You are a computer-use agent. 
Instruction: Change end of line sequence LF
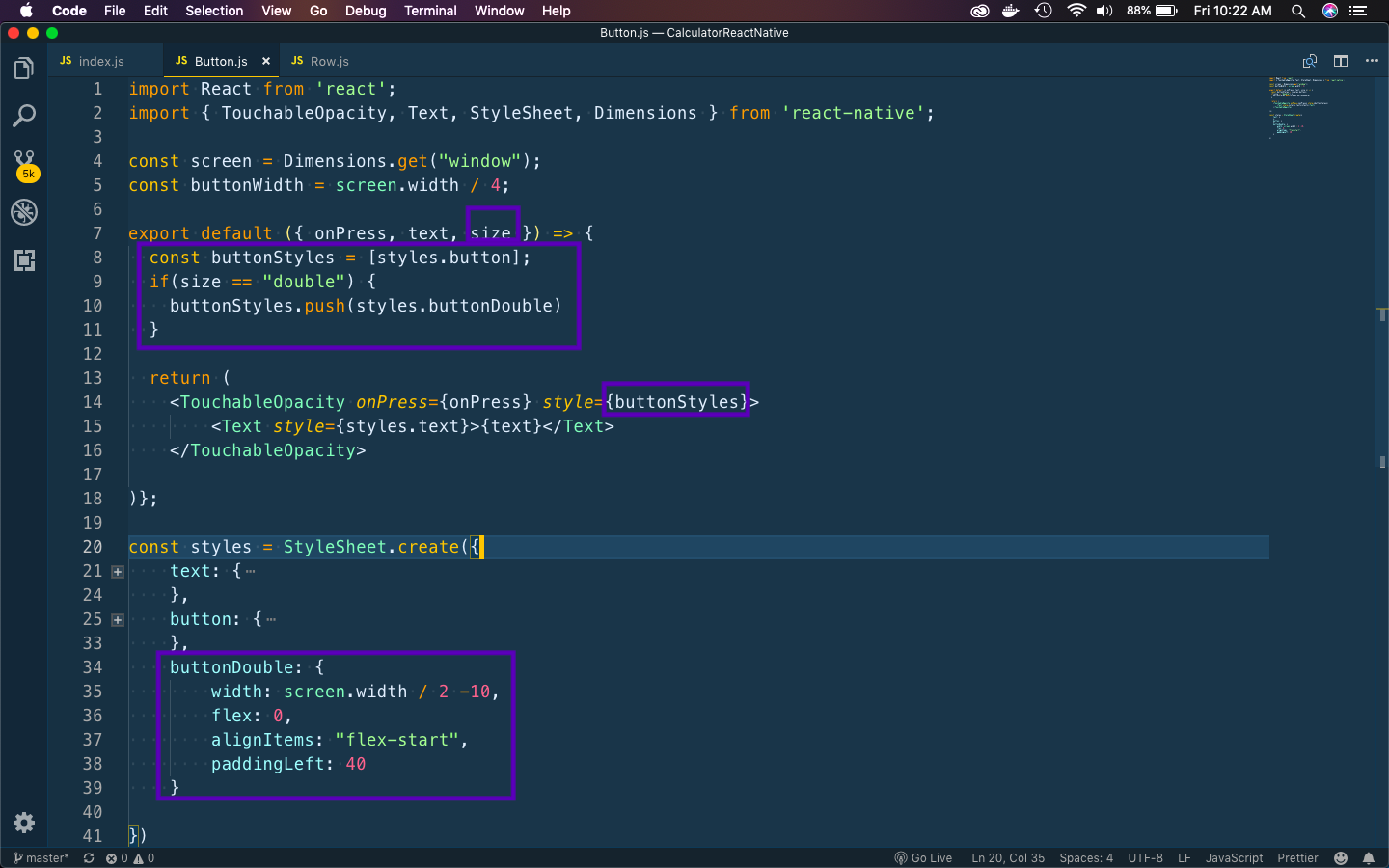[x=1185, y=858]
